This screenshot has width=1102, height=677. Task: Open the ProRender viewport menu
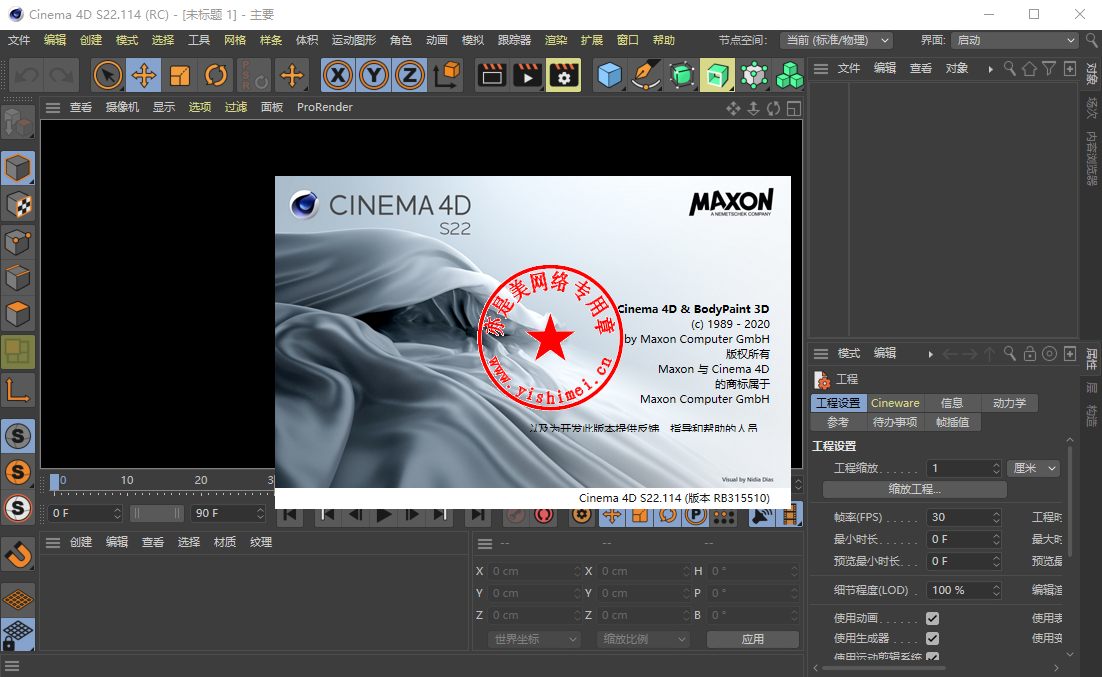point(325,108)
